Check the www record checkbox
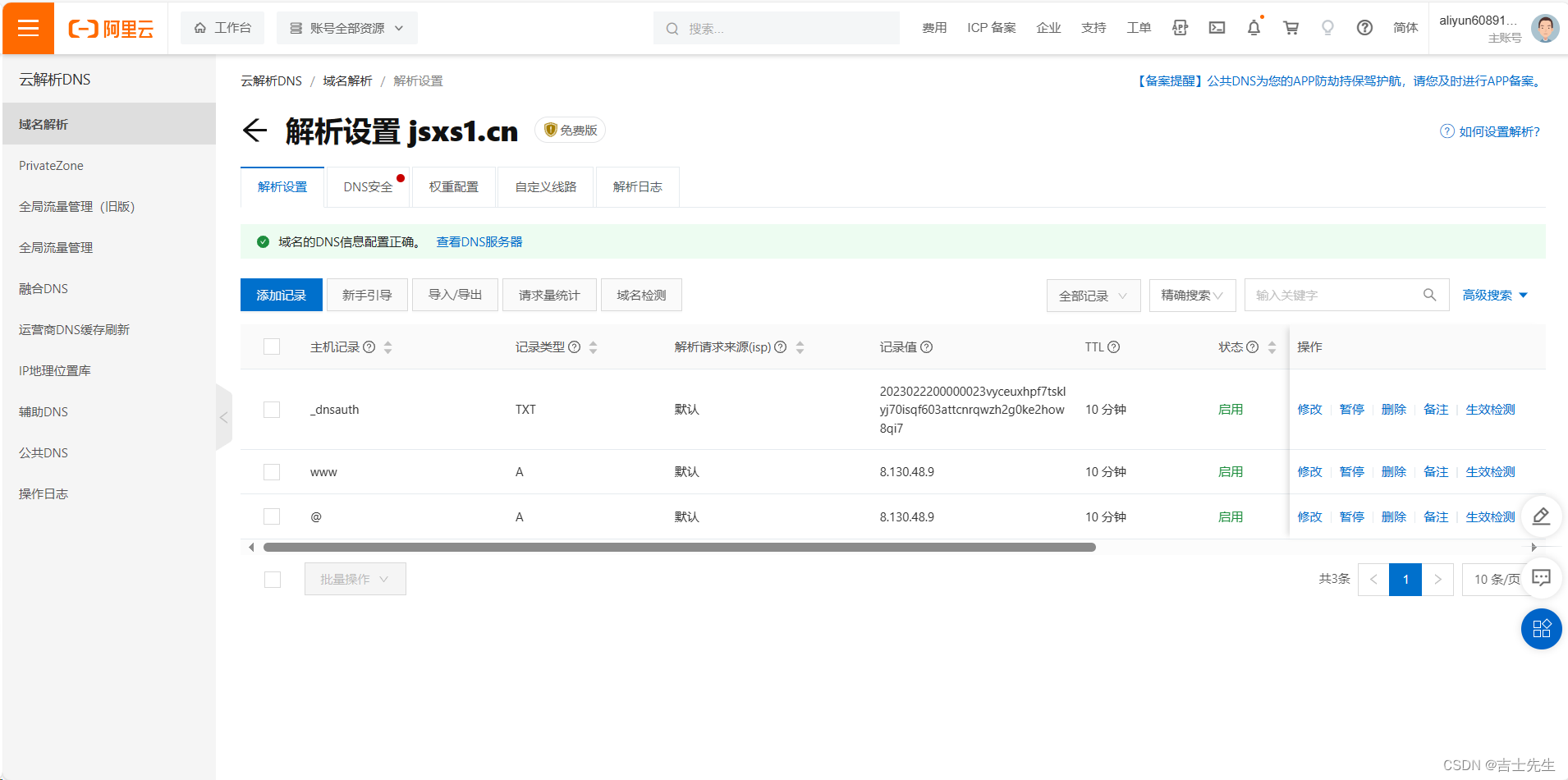 click(x=272, y=471)
